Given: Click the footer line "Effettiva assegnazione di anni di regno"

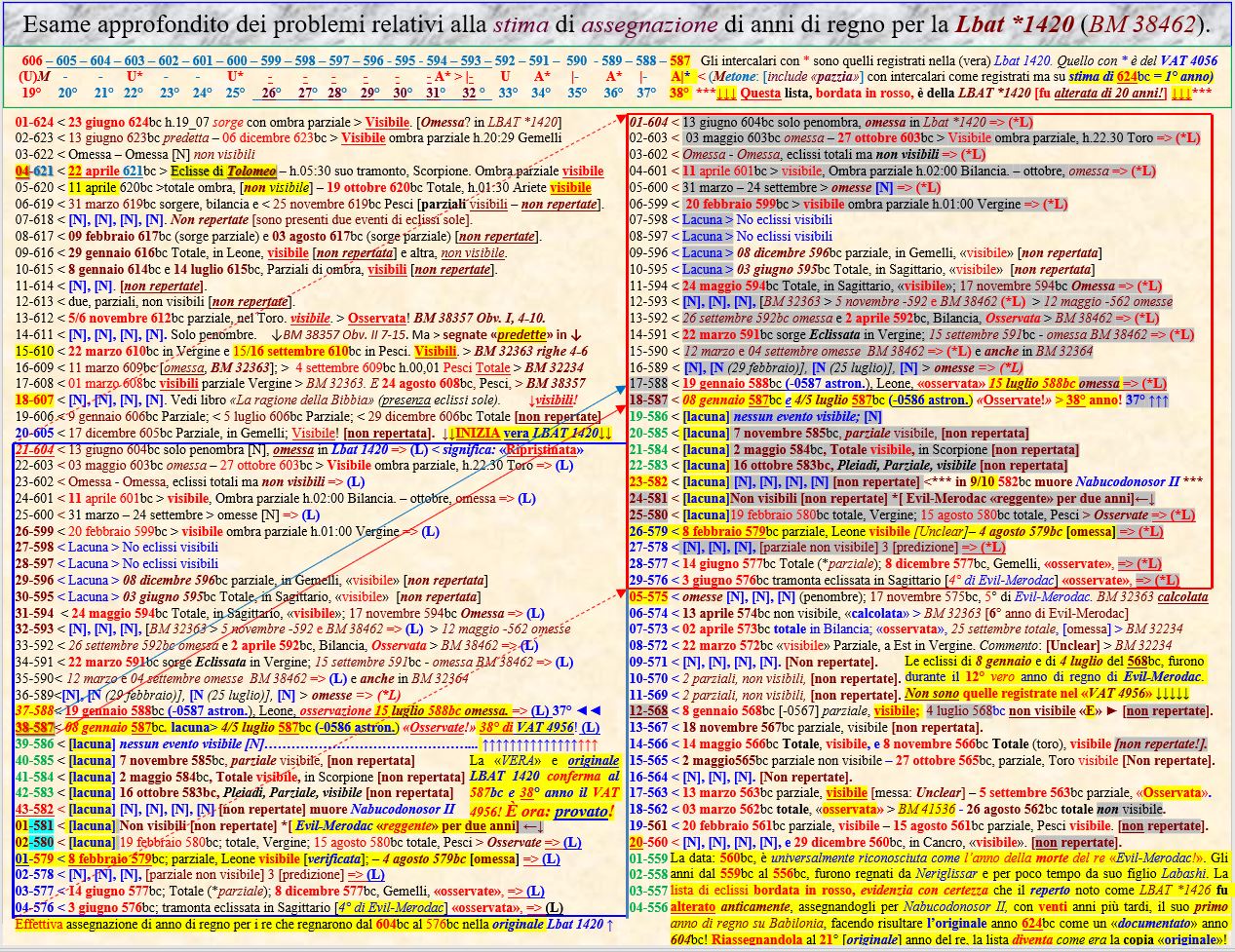Looking at the screenshot, I should click(x=315, y=924).
